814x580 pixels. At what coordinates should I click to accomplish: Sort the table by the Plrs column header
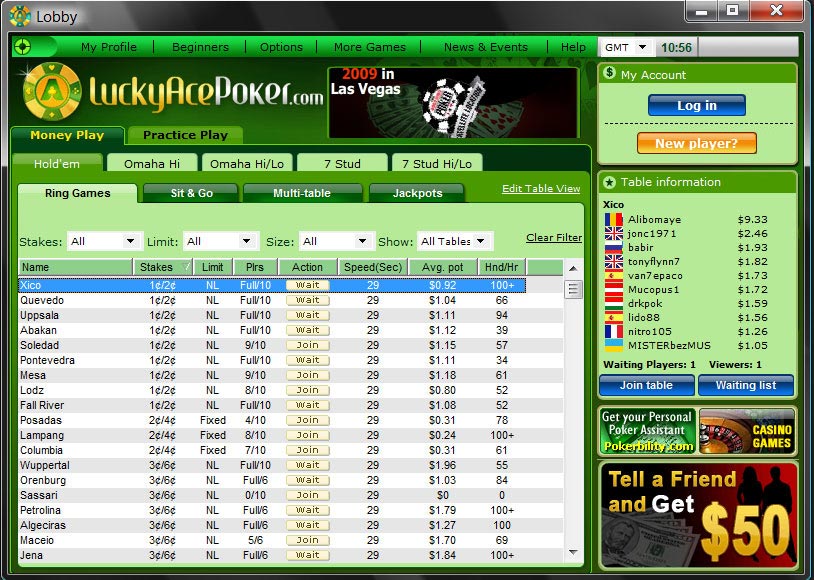coord(255,267)
